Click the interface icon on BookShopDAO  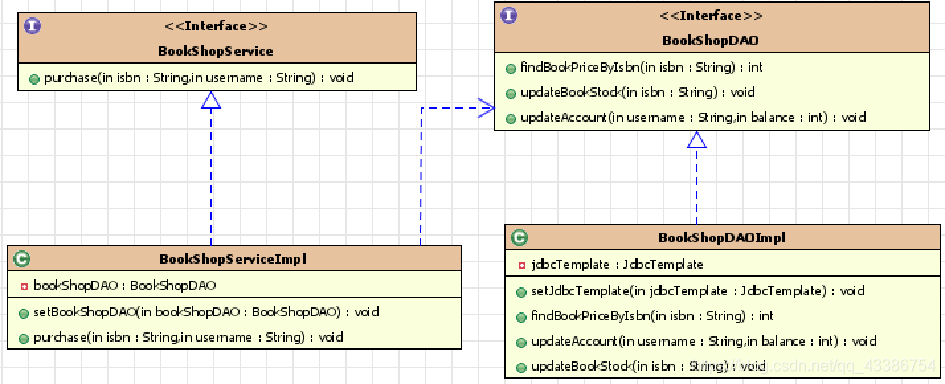(509, 15)
